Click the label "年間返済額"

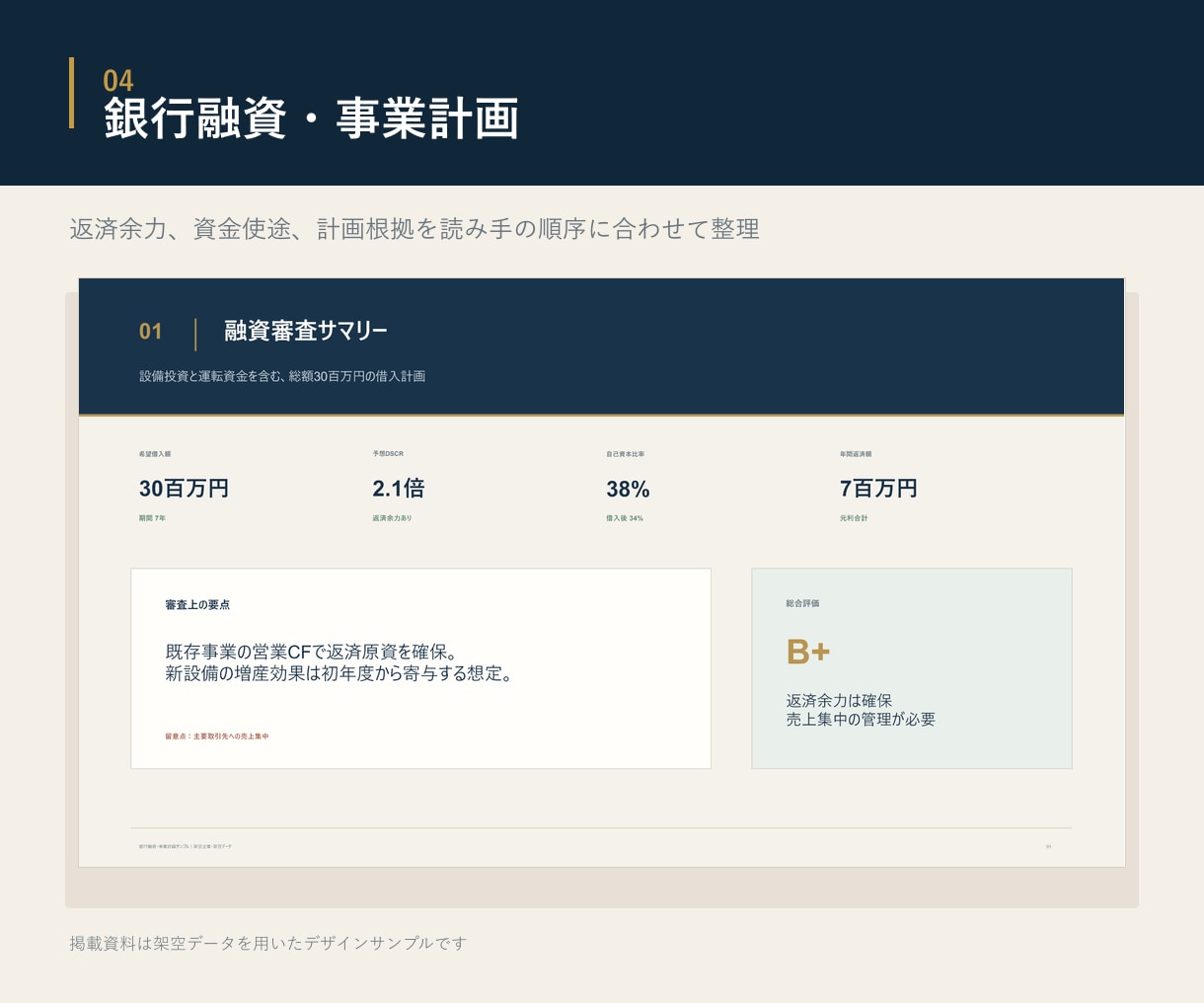click(x=856, y=454)
